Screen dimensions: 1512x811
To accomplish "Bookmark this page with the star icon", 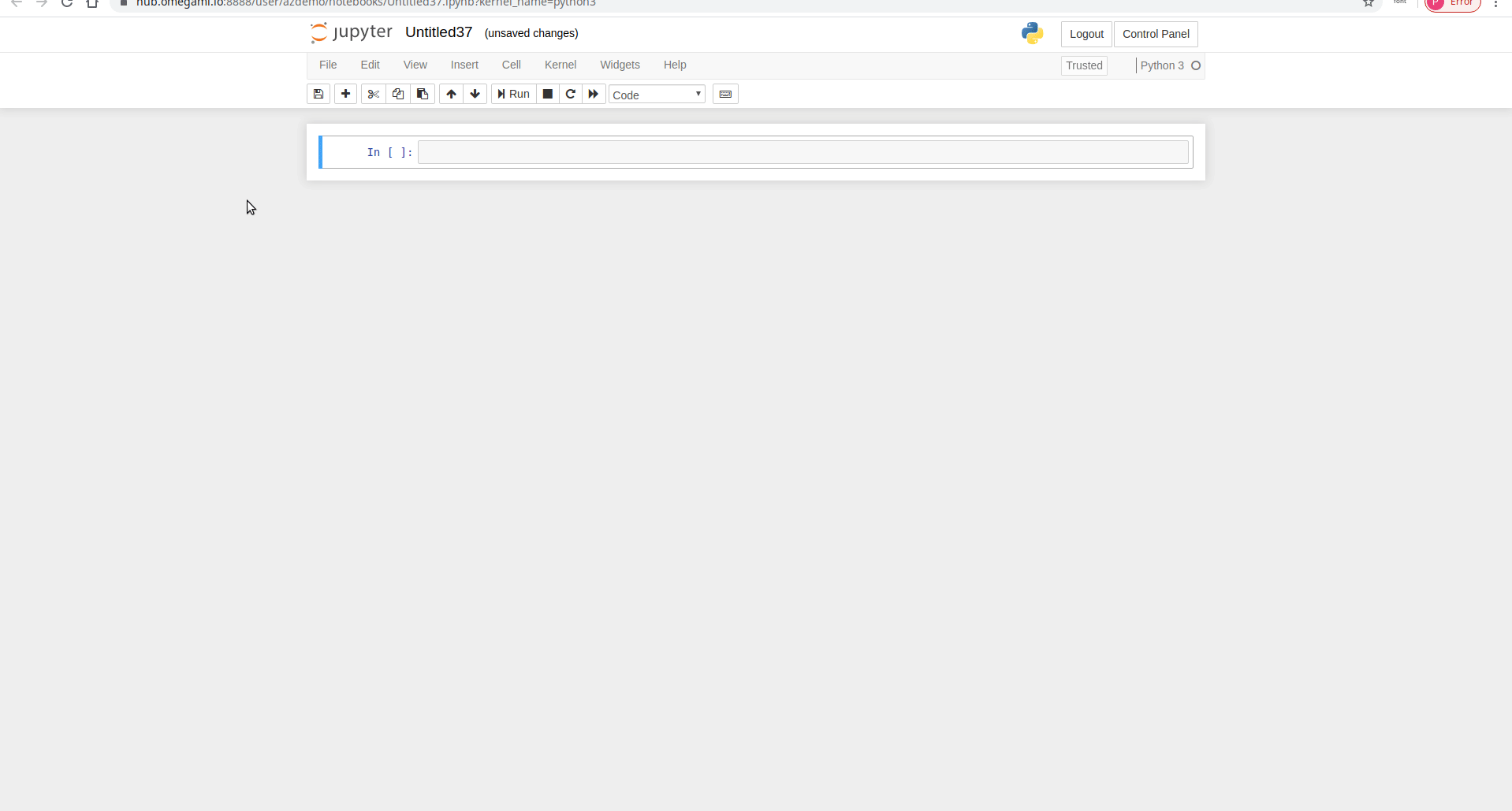I will click(1369, 3).
